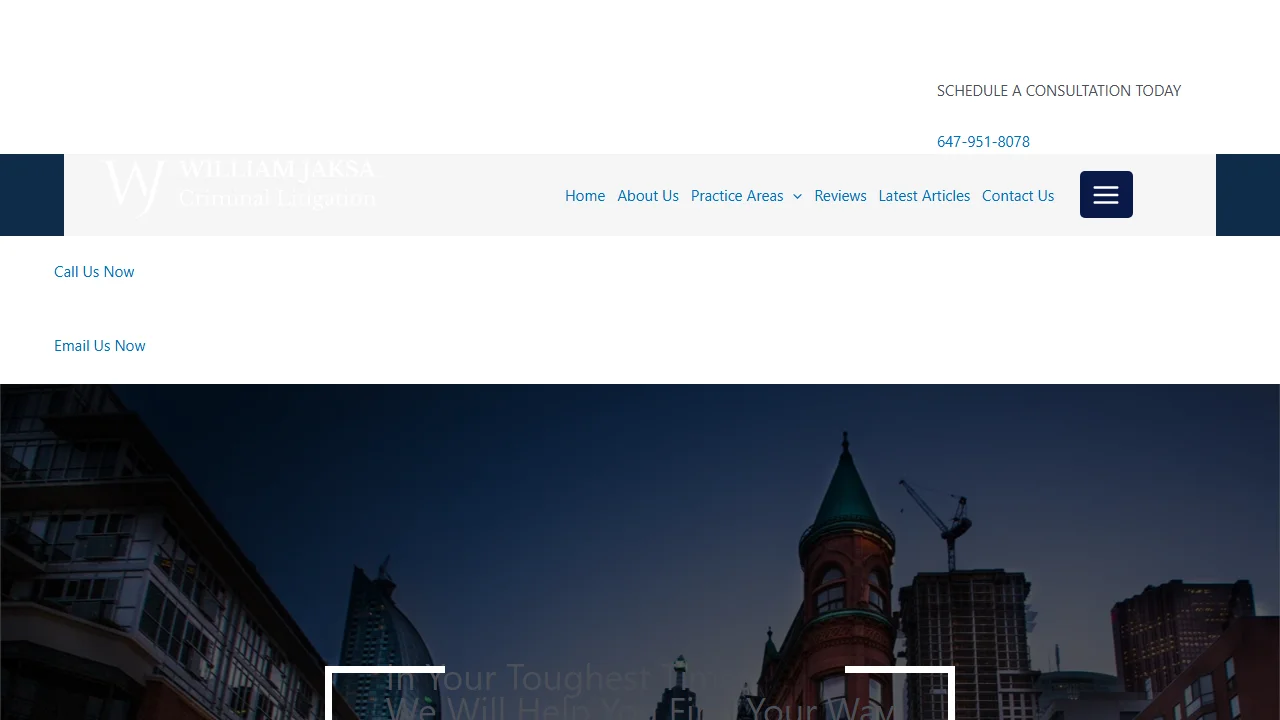Expand the Practice Areas dropdown arrow
Viewport: 1280px width, 720px height.
click(x=797, y=197)
